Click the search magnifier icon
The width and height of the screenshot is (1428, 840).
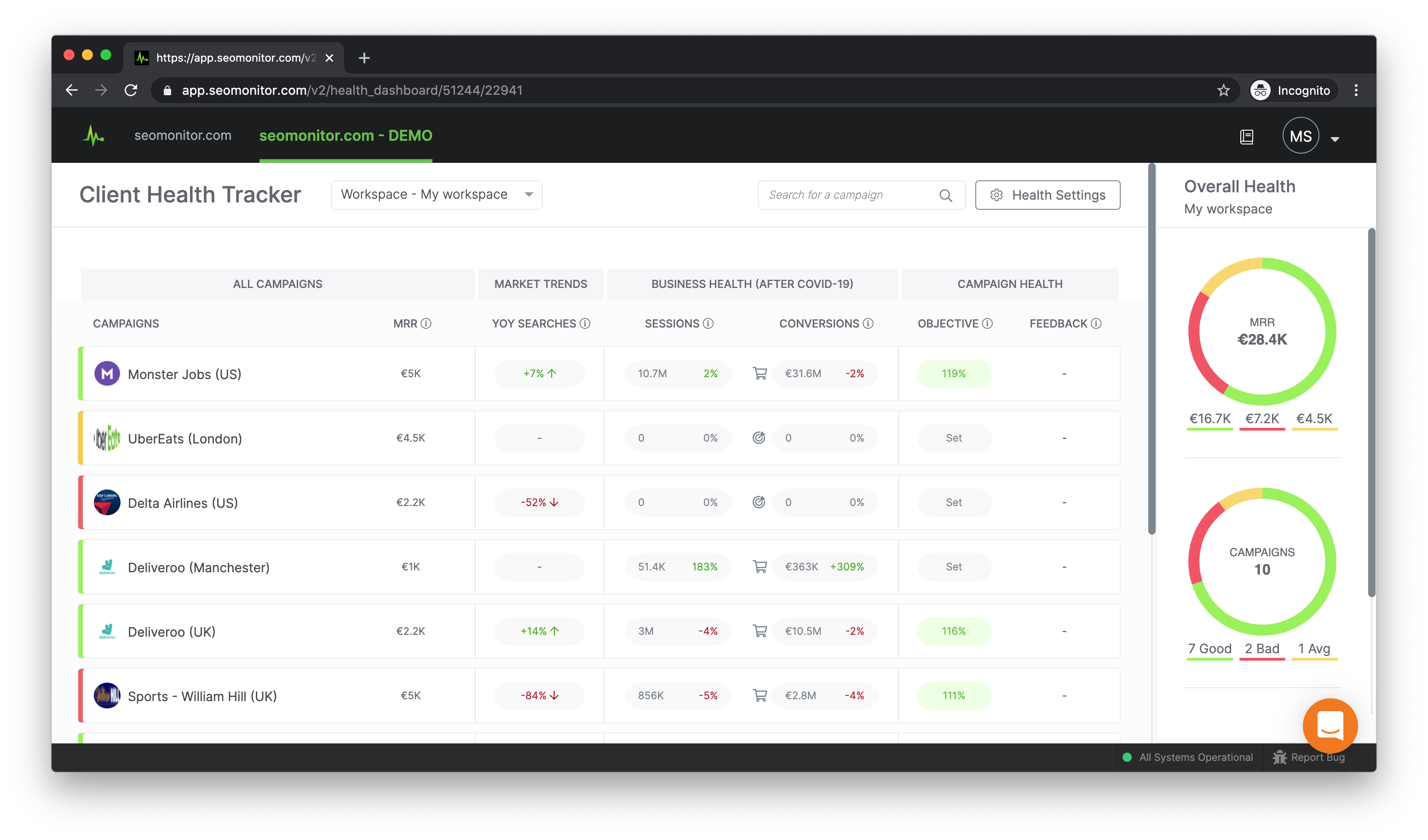[x=945, y=196]
